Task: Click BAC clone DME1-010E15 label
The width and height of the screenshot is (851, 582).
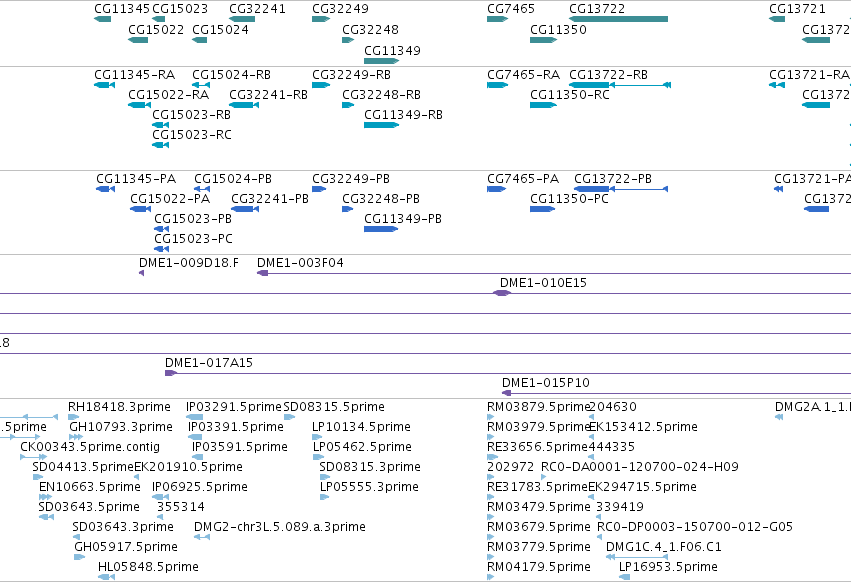Action: [x=543, y=283]
